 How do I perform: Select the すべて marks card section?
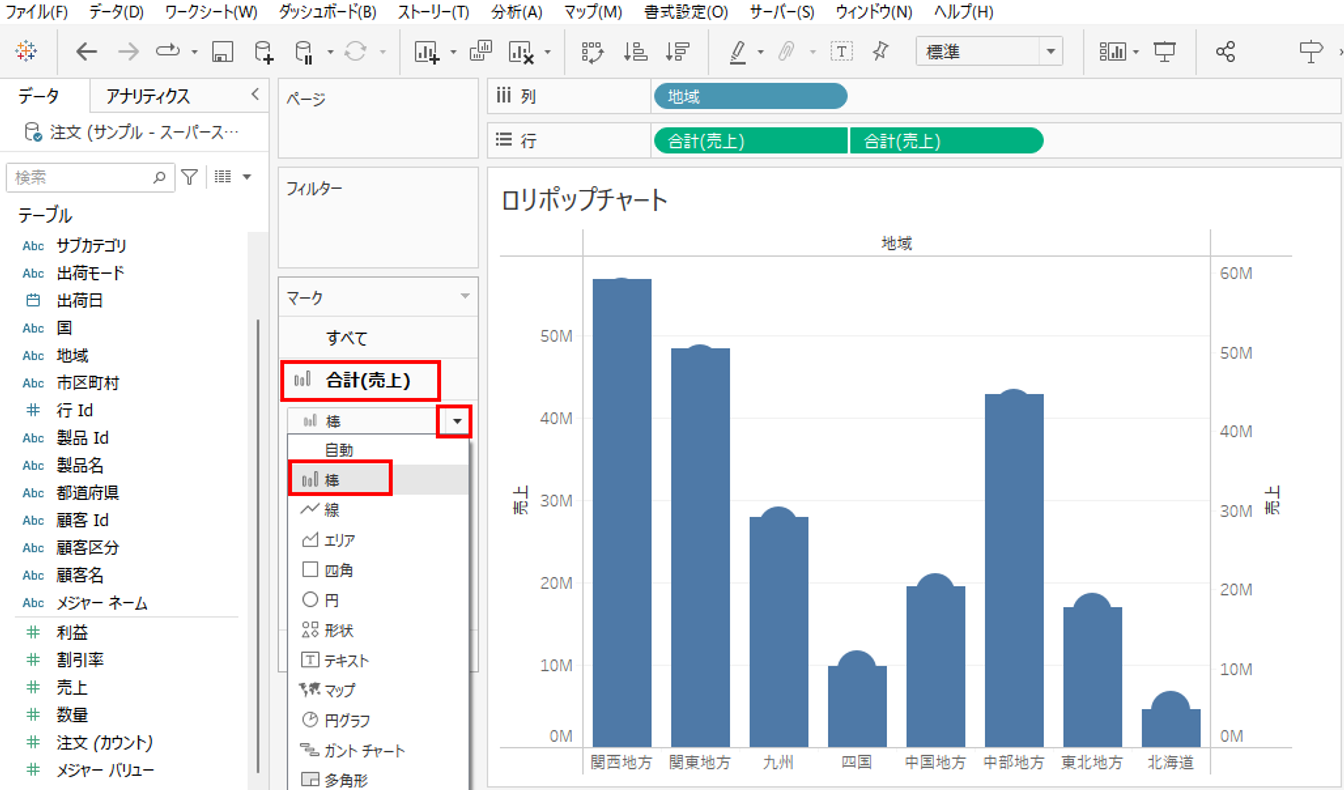(378, 338)
